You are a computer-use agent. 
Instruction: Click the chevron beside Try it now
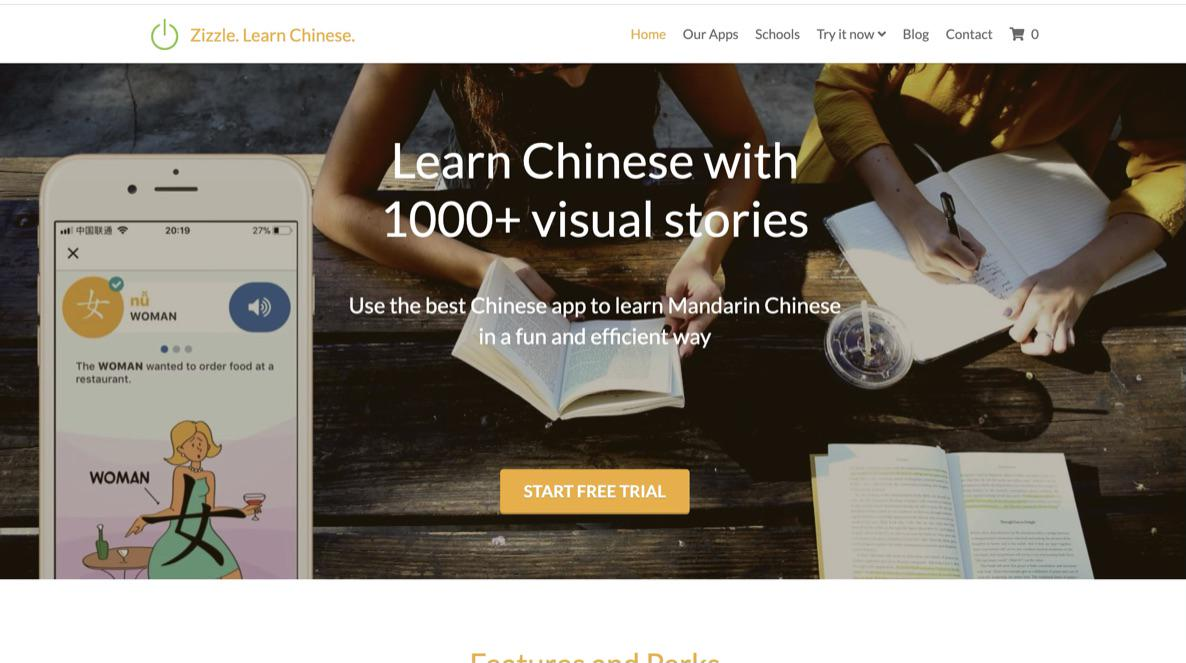pyautogui.click(x=882, y=34)
